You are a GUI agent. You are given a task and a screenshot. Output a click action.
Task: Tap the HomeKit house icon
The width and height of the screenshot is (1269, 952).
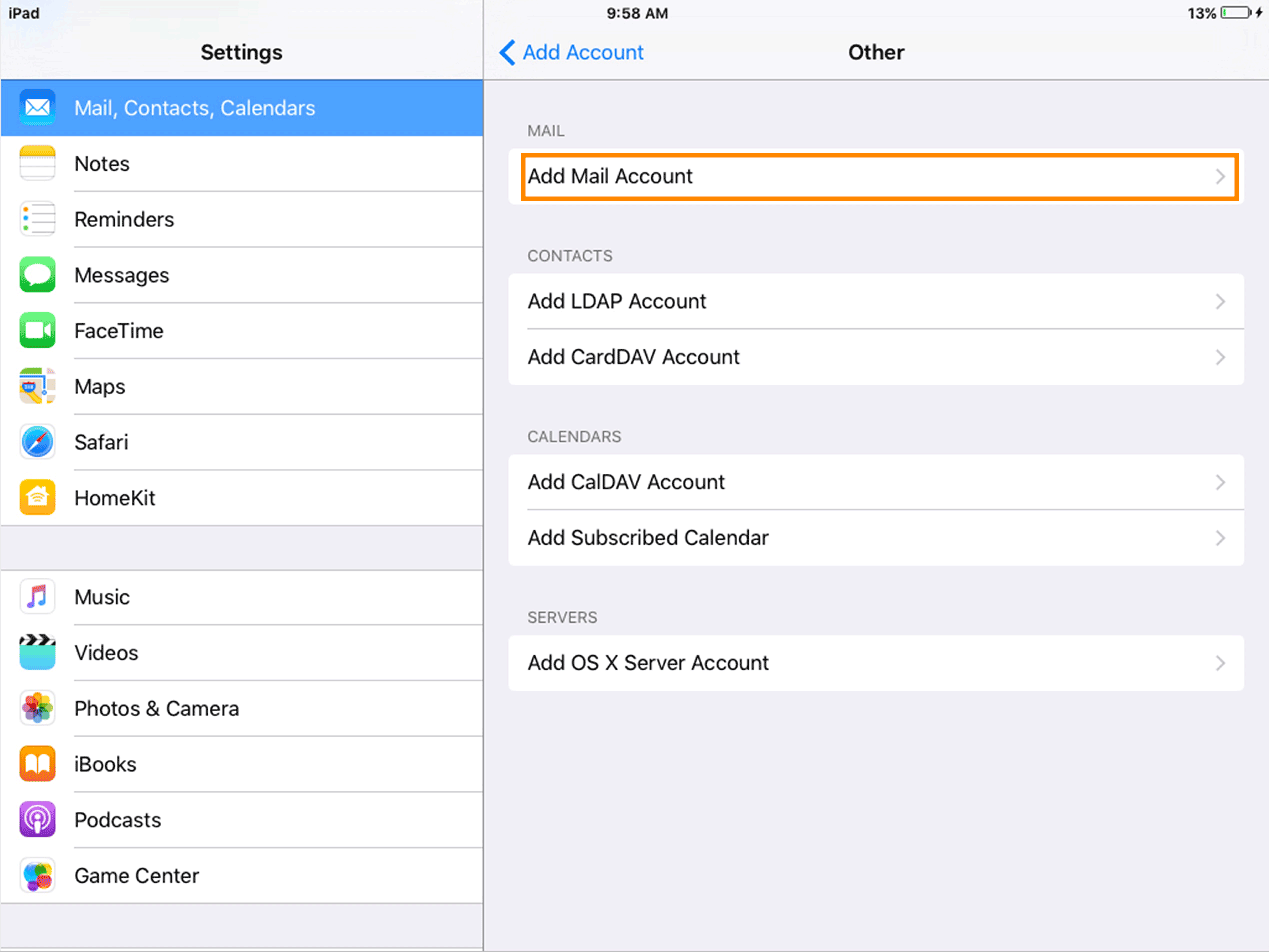pos(37,497)
